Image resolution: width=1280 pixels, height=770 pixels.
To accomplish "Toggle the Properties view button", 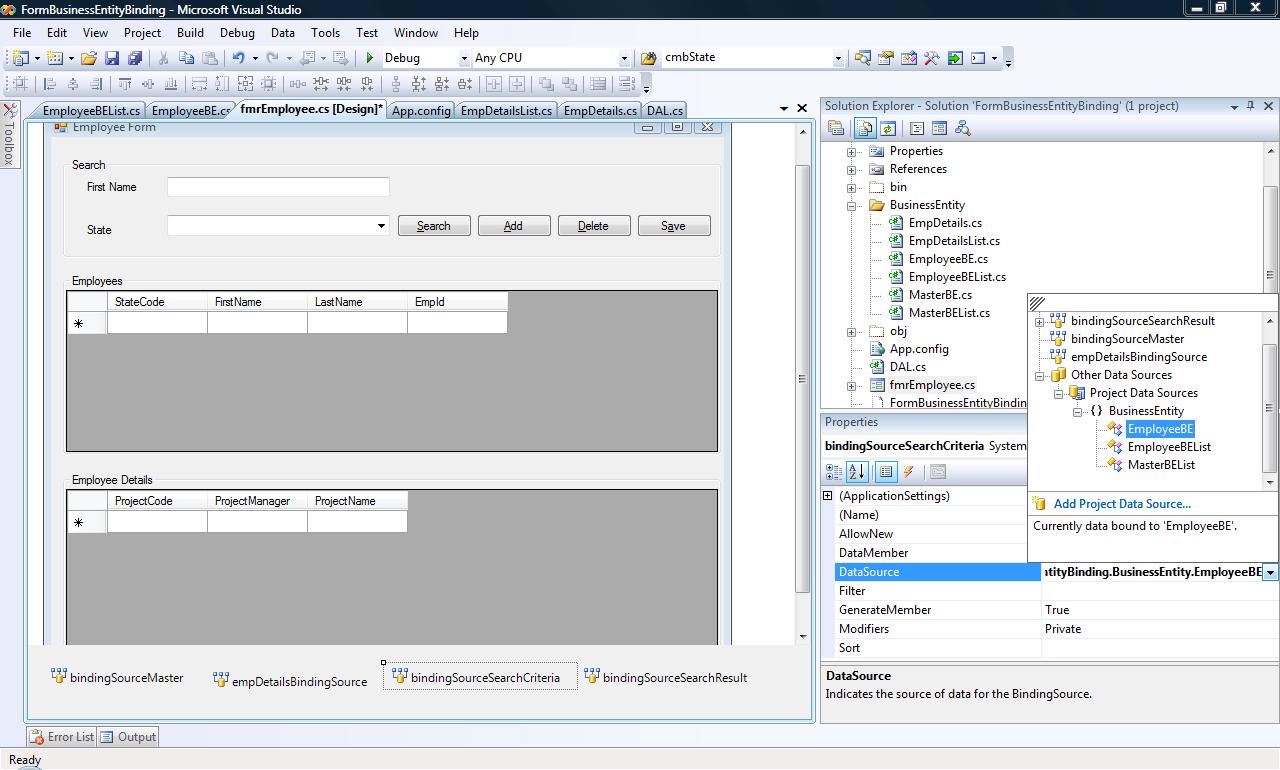I will pyautogui.click(x=886, y=472).
